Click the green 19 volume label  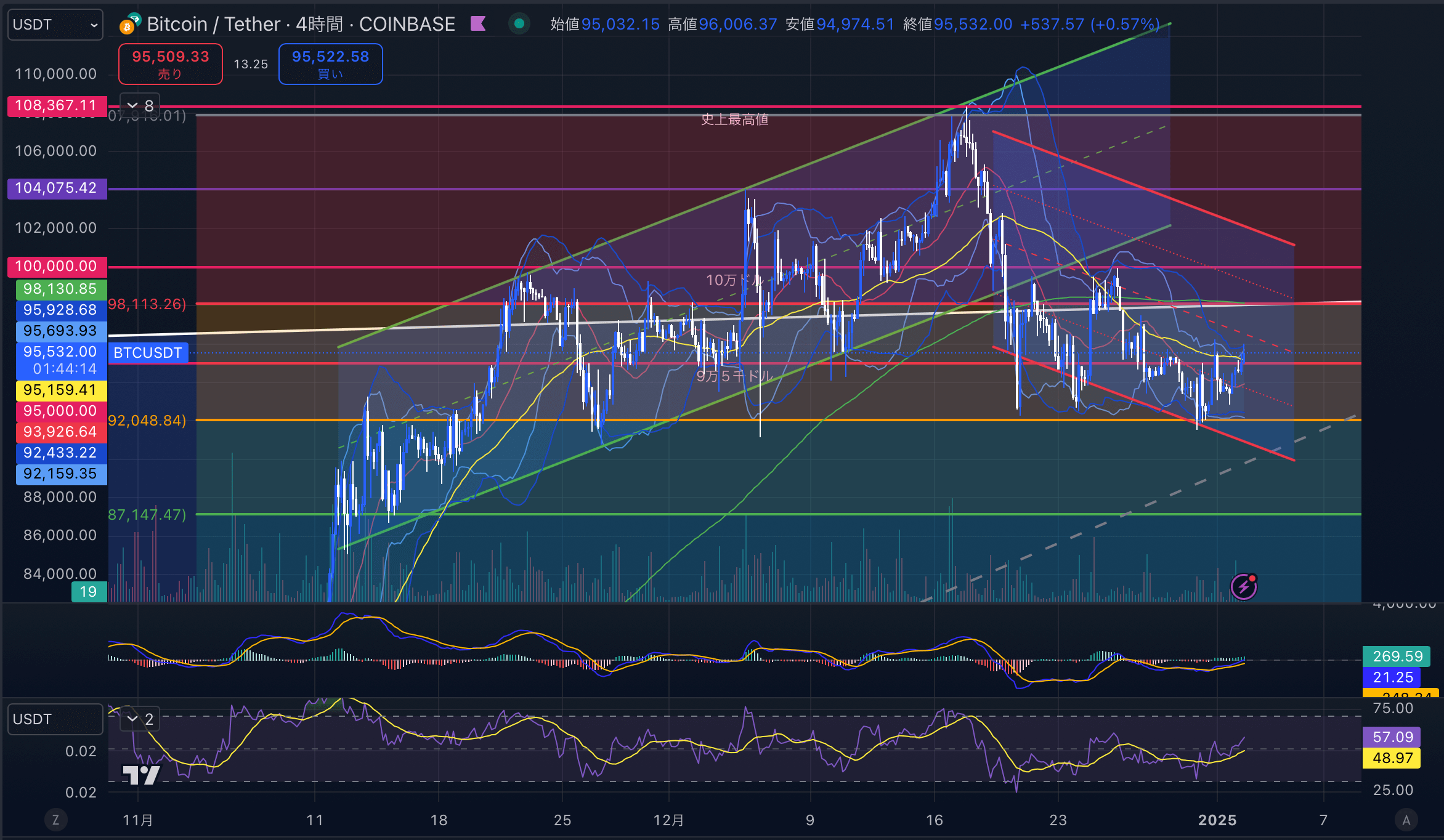pos(89,592)
